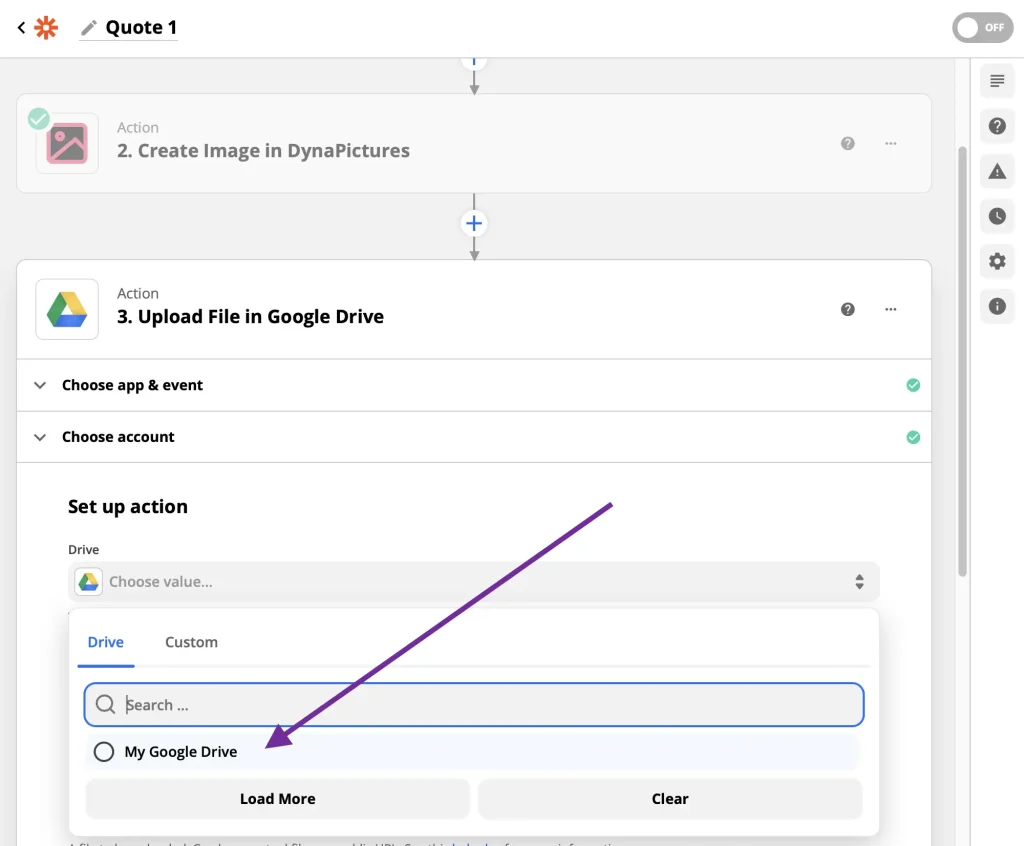Expand the Choose app & event section
The image size is (1024, 846).
(x=474, y=385)
